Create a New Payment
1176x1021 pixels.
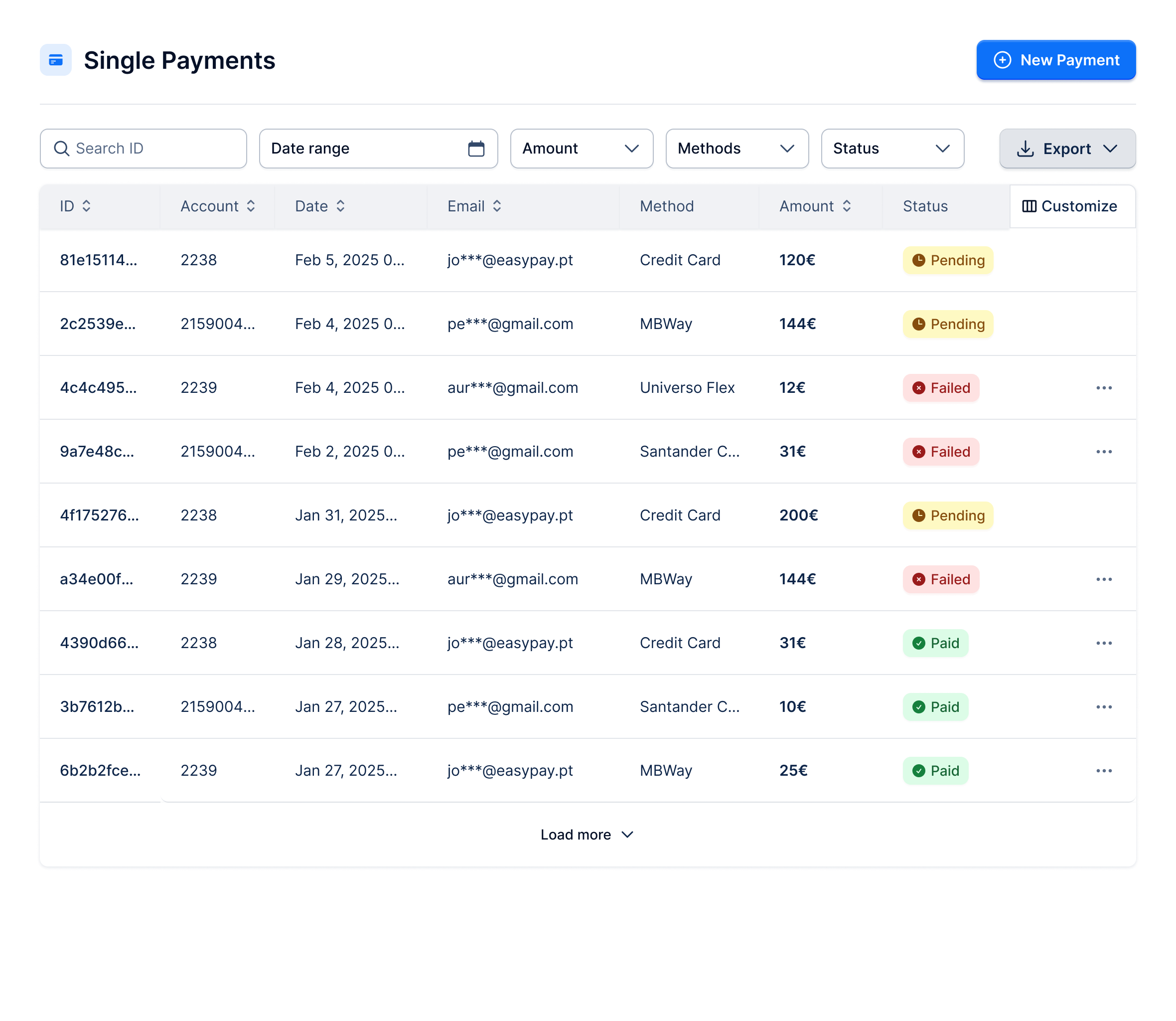1056,60
